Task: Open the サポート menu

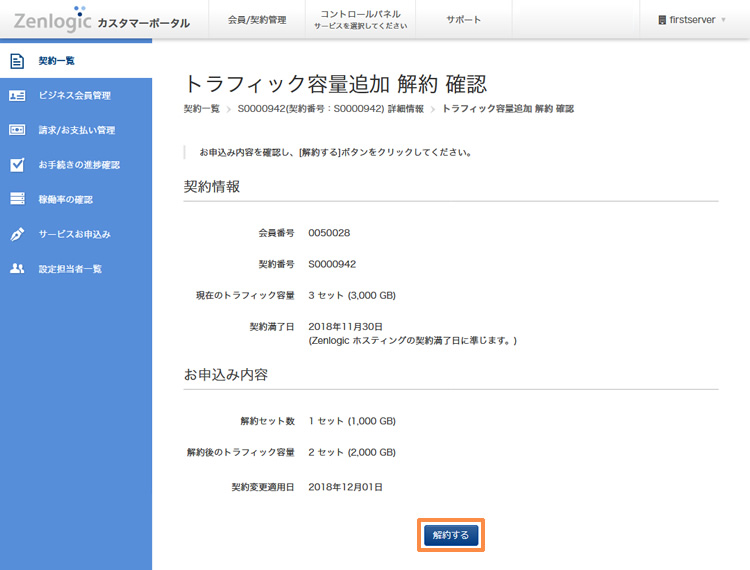Action: (463, 20)
